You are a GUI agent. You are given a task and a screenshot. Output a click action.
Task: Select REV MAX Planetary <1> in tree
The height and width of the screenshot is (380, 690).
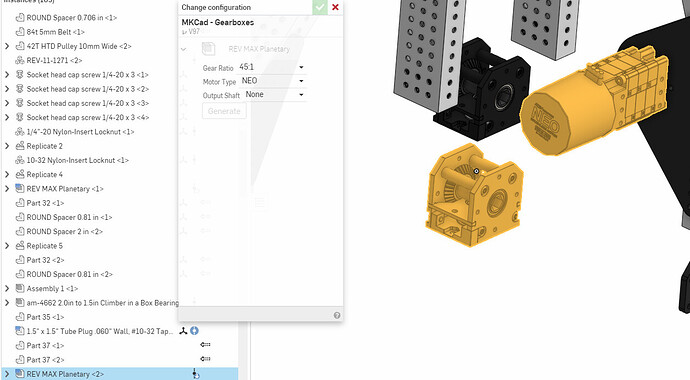coord(65,189)
